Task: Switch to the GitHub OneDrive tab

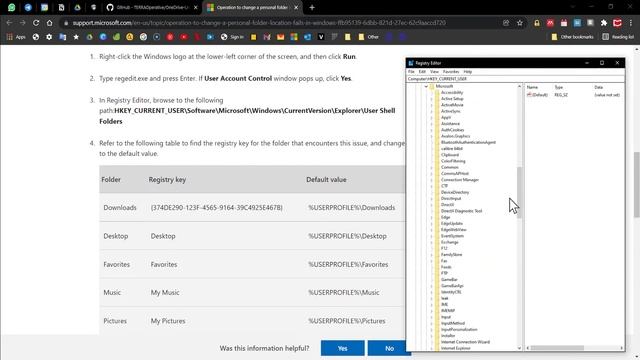Action: 152,7
